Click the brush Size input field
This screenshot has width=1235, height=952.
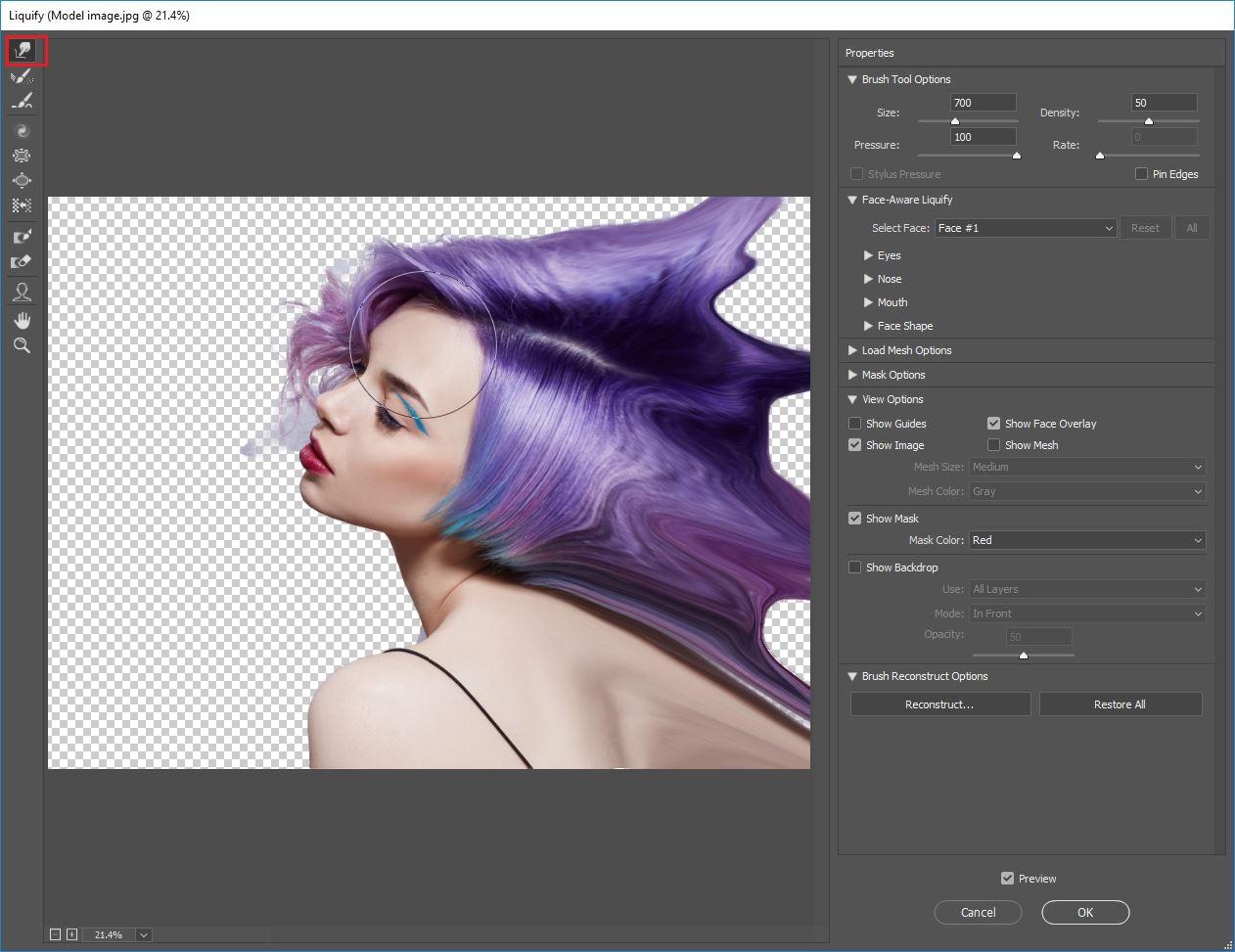click(983, 103)
